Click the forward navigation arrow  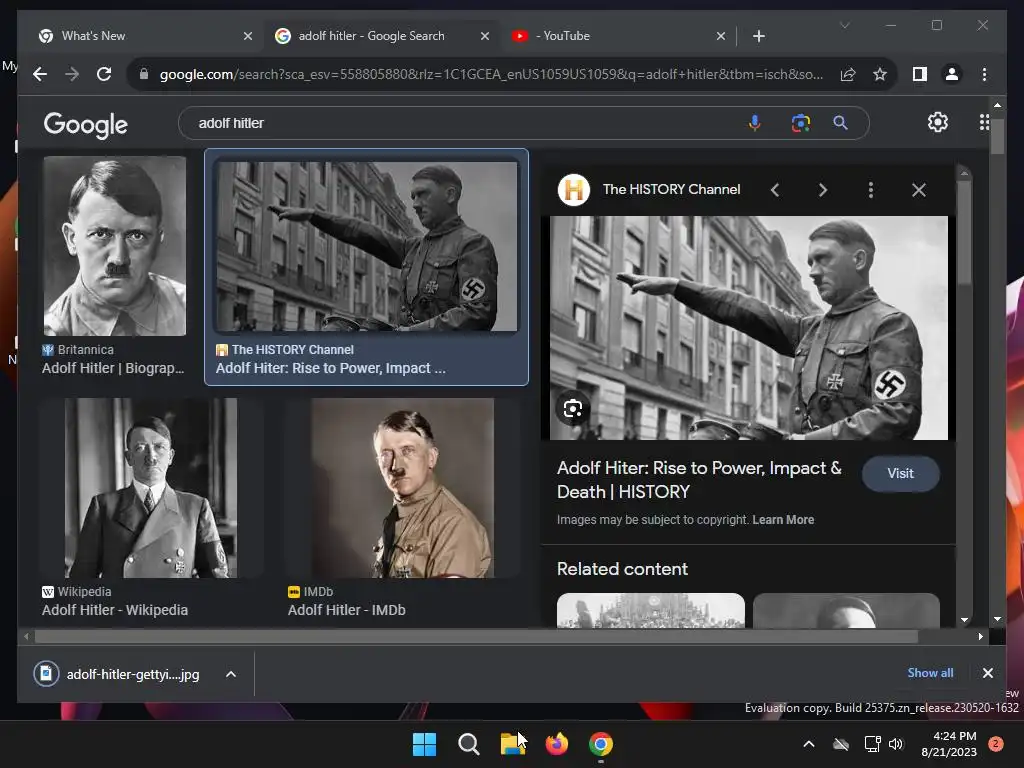point(72,74)
